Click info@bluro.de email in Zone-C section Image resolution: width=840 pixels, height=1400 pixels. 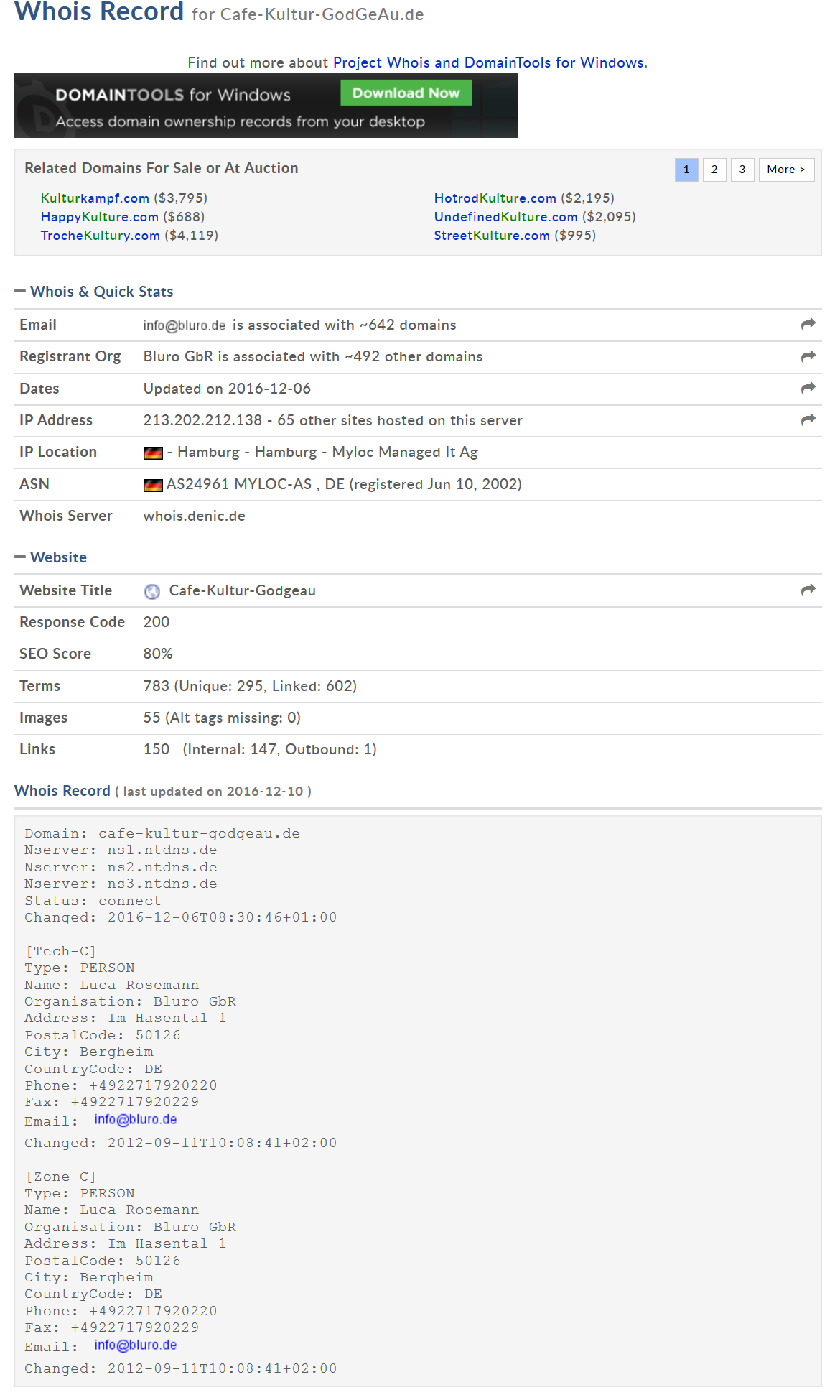click(x=135, y=1345)
